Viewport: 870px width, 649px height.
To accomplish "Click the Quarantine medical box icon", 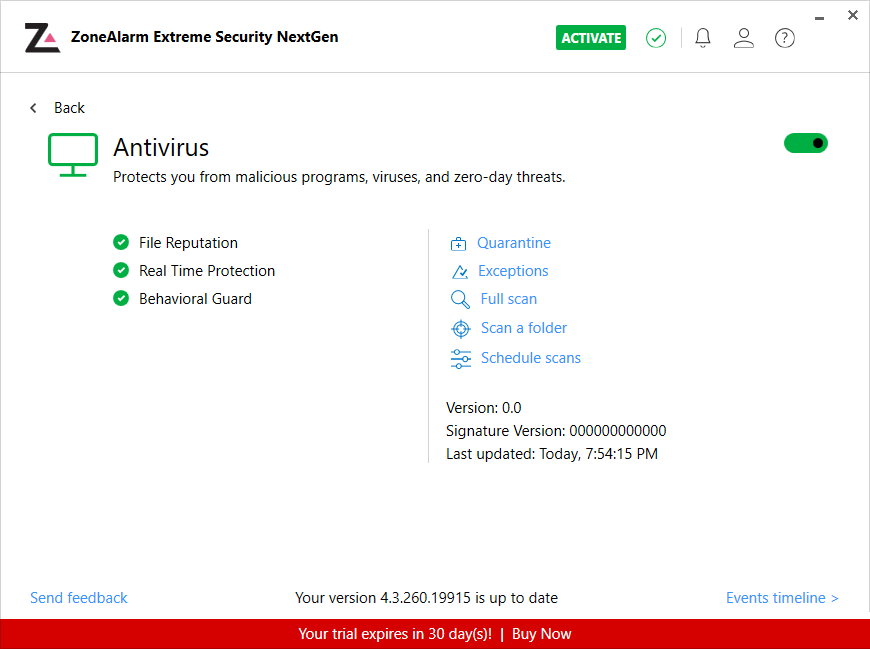I will (x=459, y=244).
